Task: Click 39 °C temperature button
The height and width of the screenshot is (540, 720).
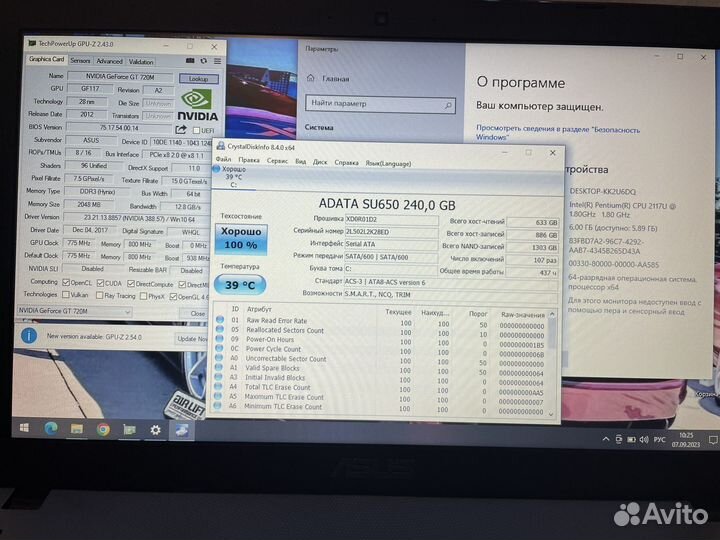Action: pos(240,285)
